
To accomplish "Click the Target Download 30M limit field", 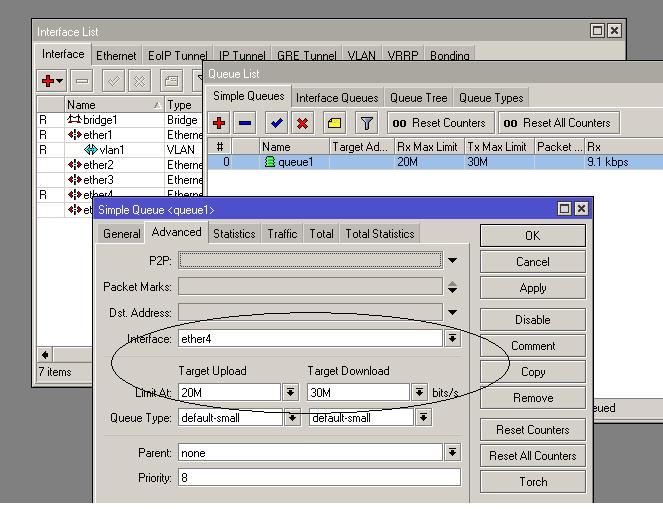I will (x=358, y=392).
